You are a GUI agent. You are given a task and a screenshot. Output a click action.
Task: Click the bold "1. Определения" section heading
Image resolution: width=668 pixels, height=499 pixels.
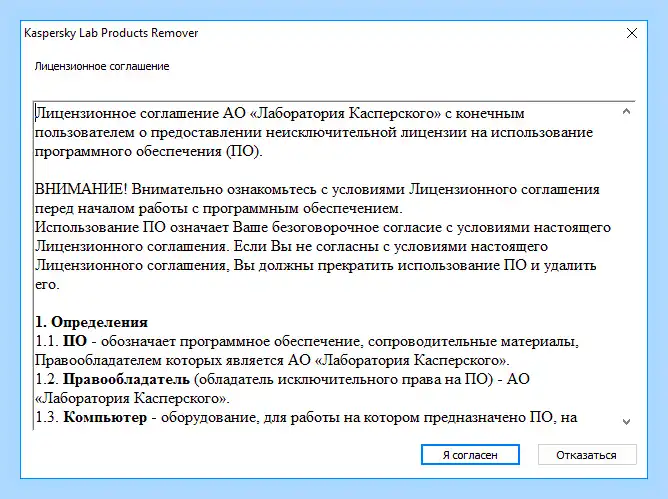(91, 322)
